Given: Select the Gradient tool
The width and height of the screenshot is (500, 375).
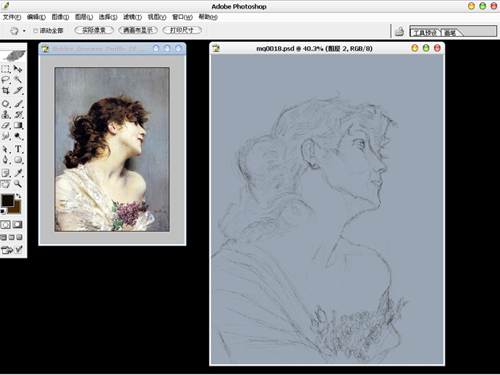Looking at the screenshot, I should (x=18, y=125).
